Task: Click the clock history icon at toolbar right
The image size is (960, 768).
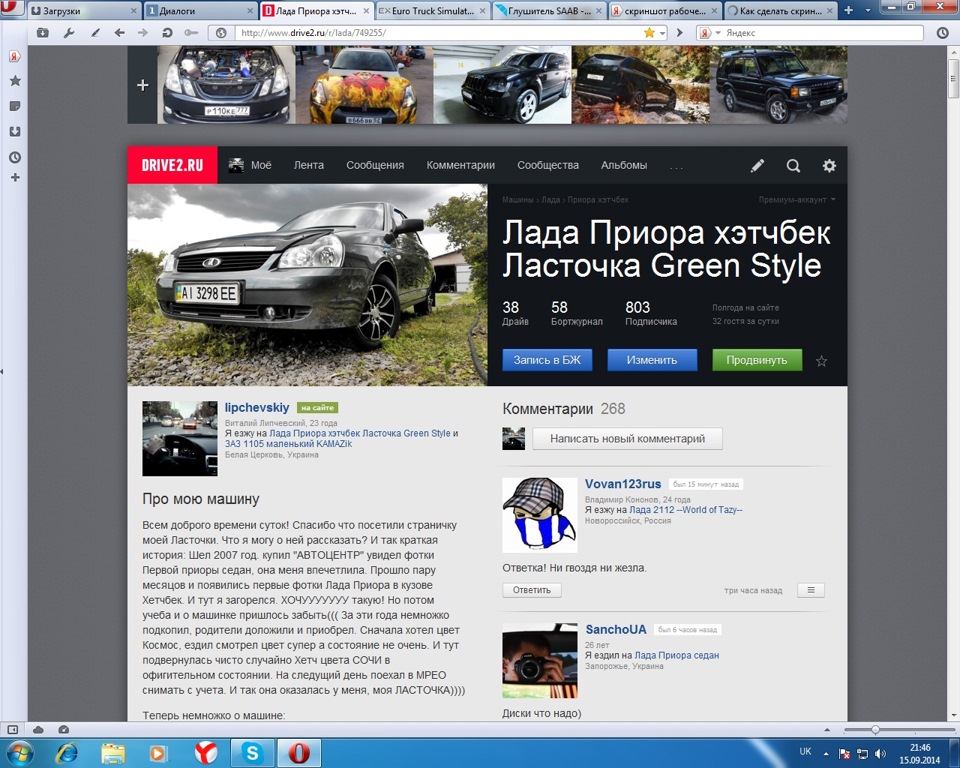Action: point(942,32)
